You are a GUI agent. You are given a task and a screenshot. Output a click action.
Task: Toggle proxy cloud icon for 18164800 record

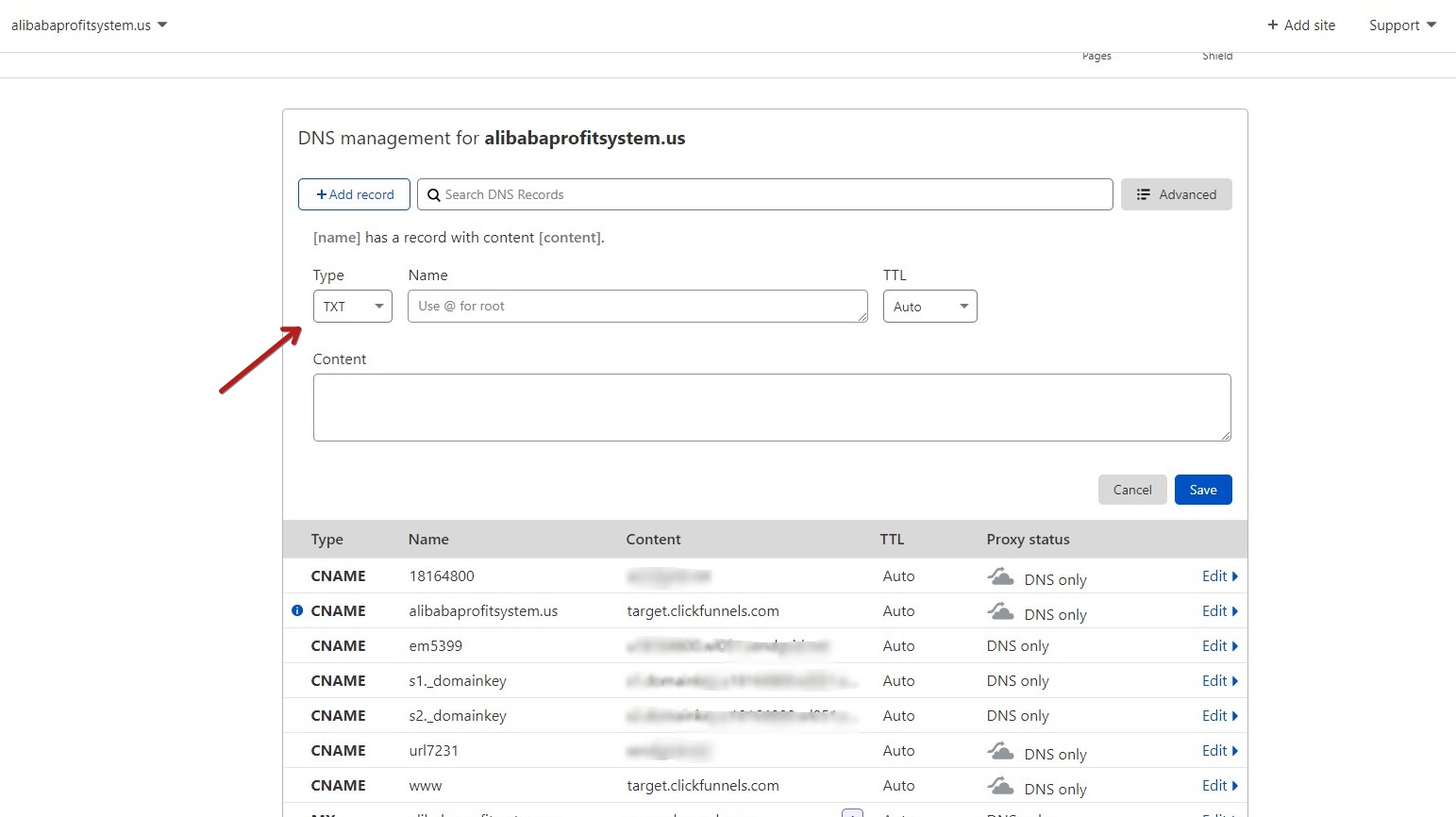point(1000,576)
